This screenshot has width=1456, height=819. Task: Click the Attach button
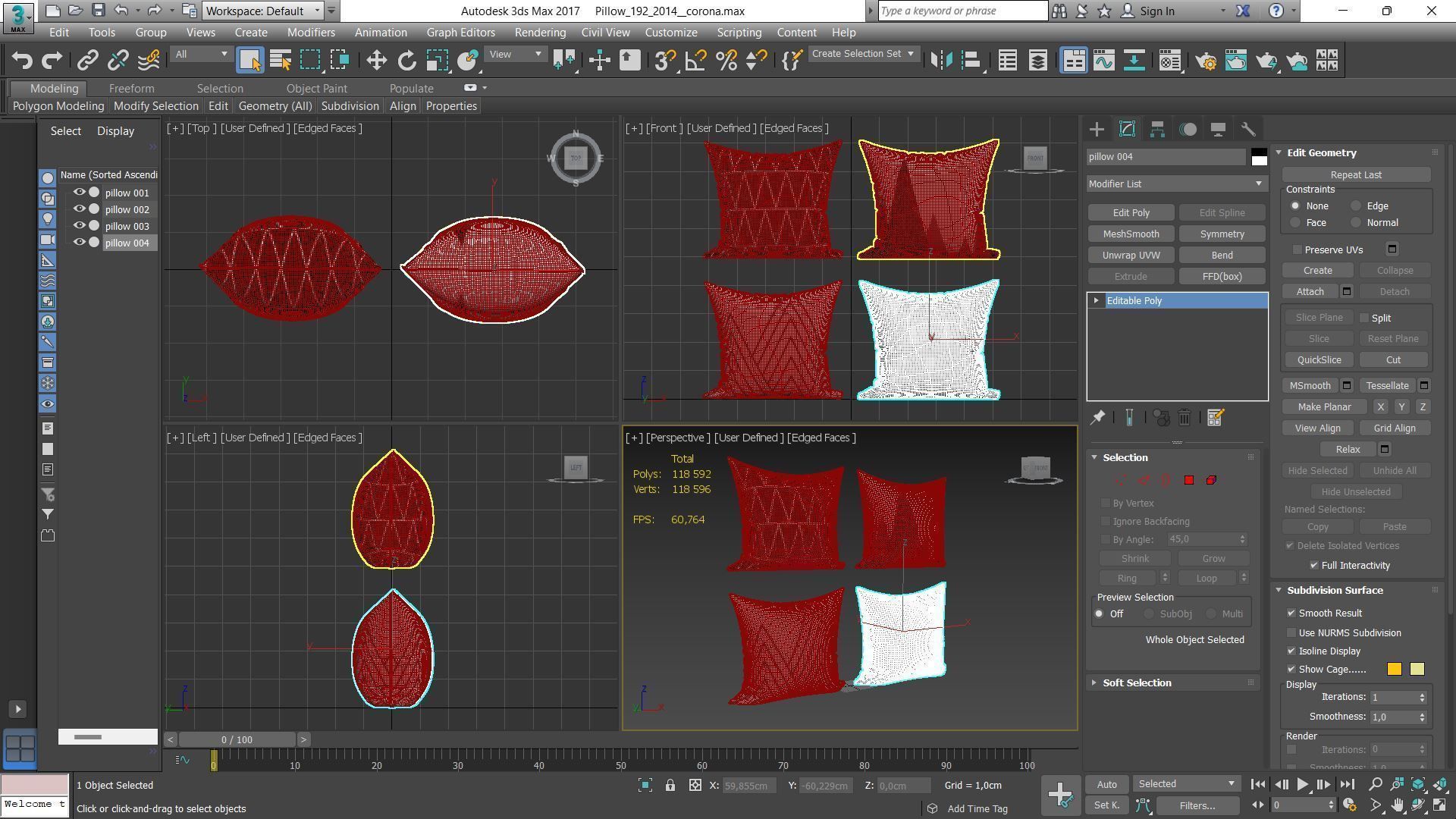coord(1310,292)
